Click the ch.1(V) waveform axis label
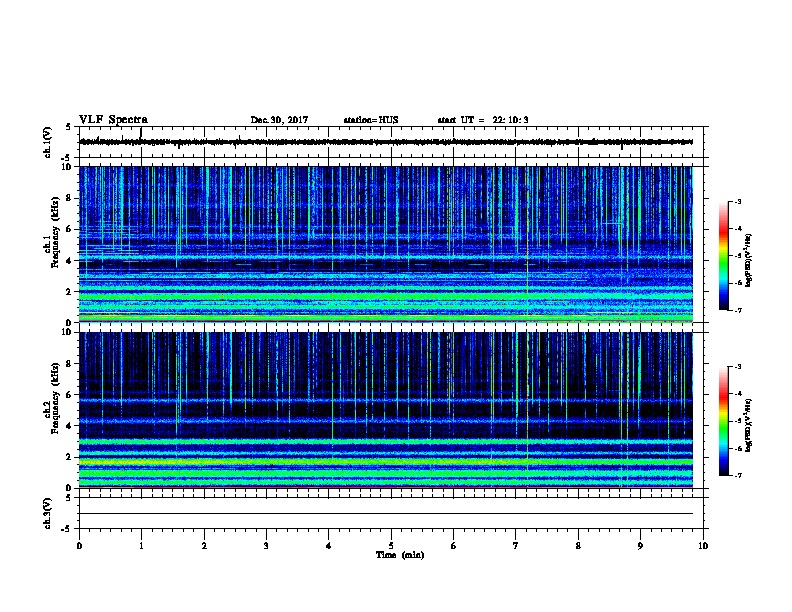This screenshot has height=612, width=792. (47, 142)
